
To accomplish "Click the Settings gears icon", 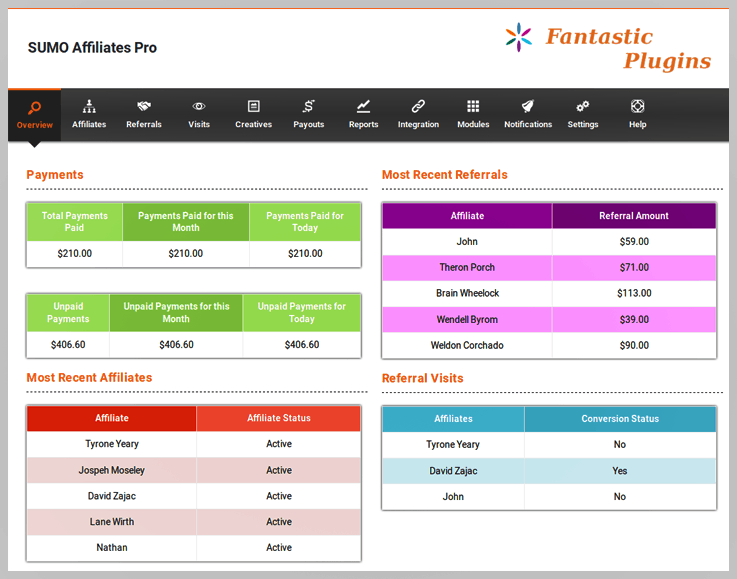I will pyautogui.click(x=583, y=106).
